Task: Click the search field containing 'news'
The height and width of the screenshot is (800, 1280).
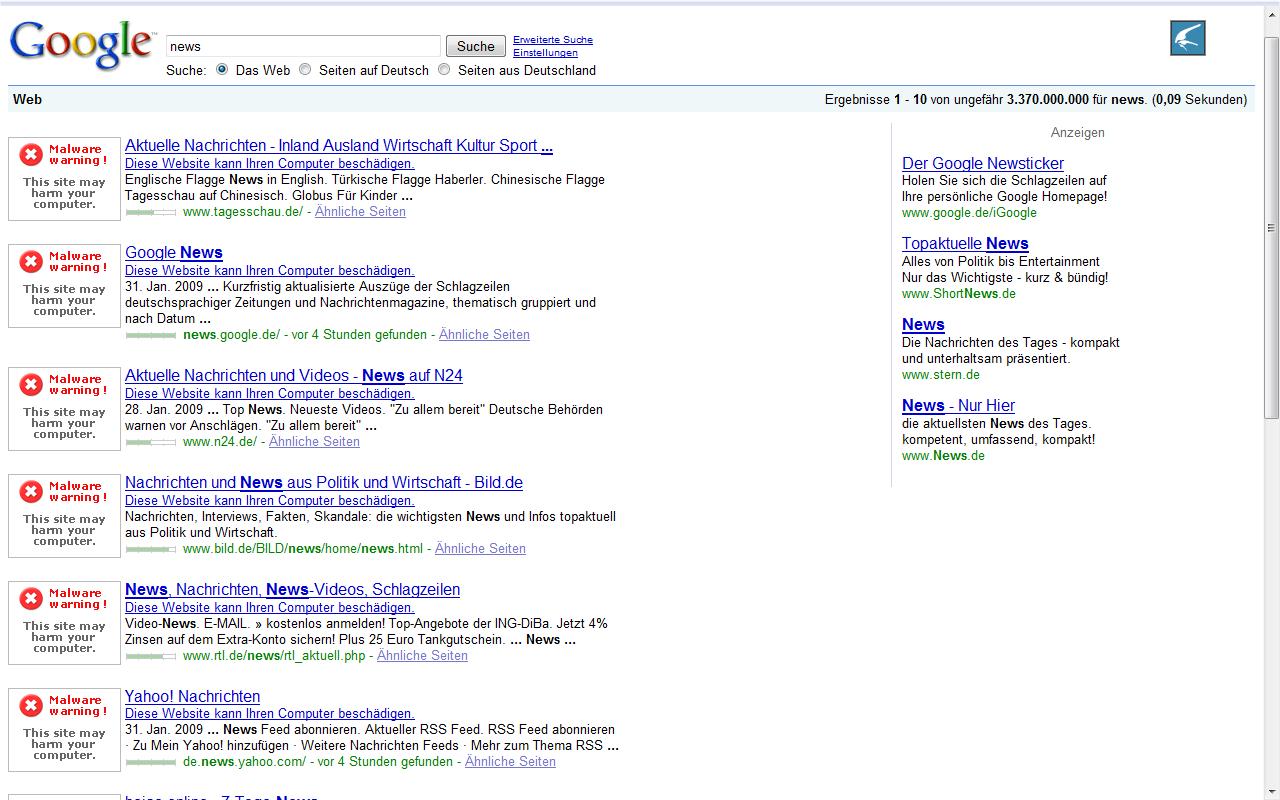Action: point(303,46)
